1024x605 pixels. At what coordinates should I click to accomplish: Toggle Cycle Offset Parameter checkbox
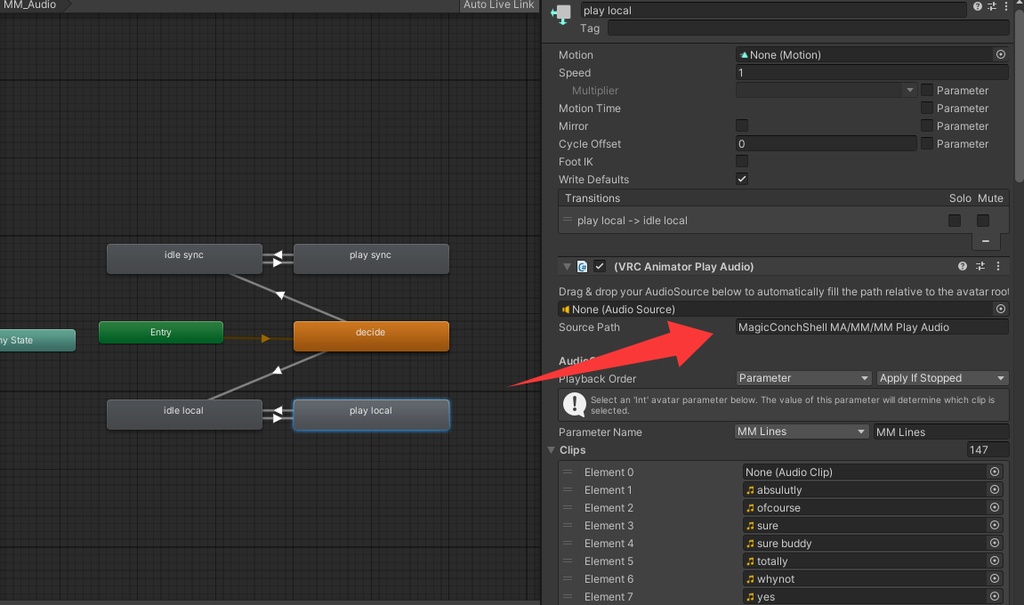pyautogui.click(x=926, y=143)
